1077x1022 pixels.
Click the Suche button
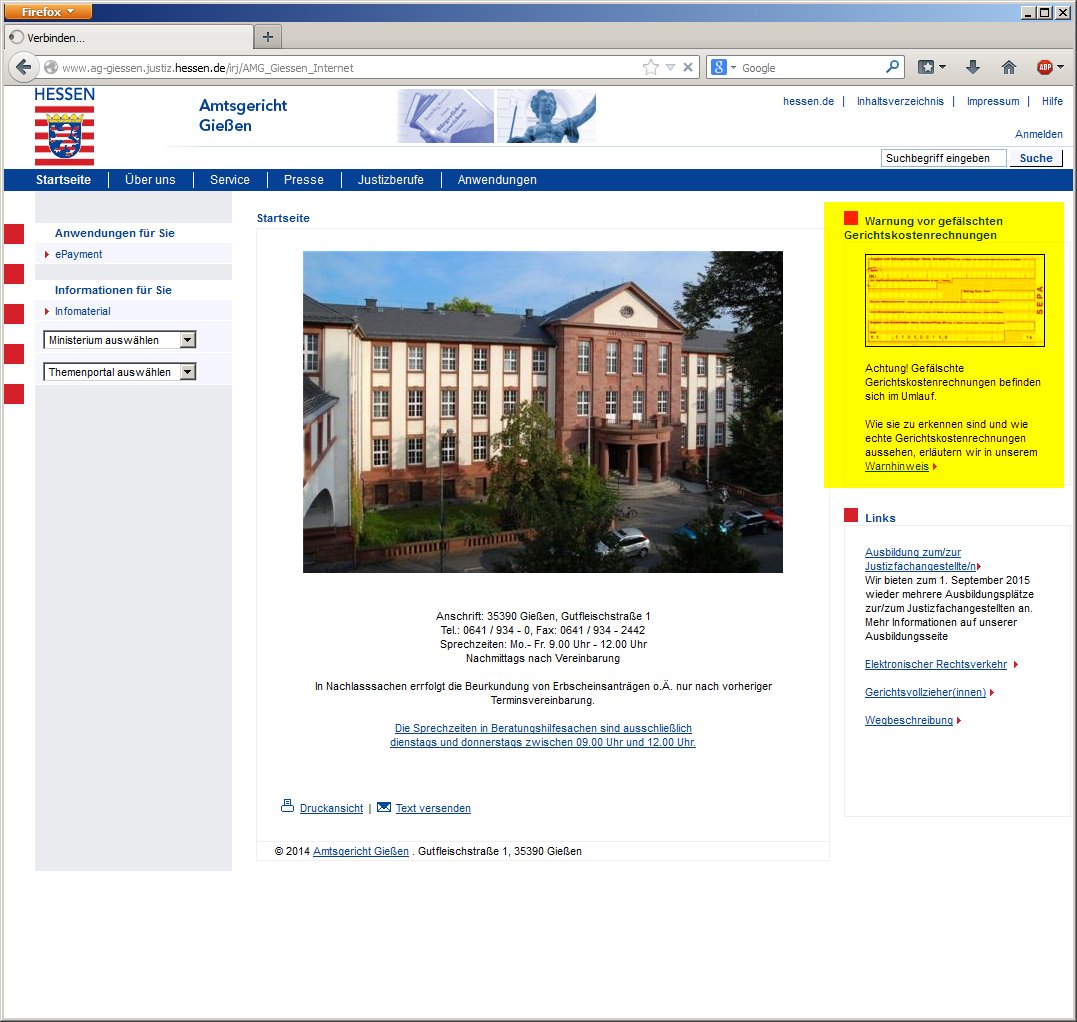1036,158
